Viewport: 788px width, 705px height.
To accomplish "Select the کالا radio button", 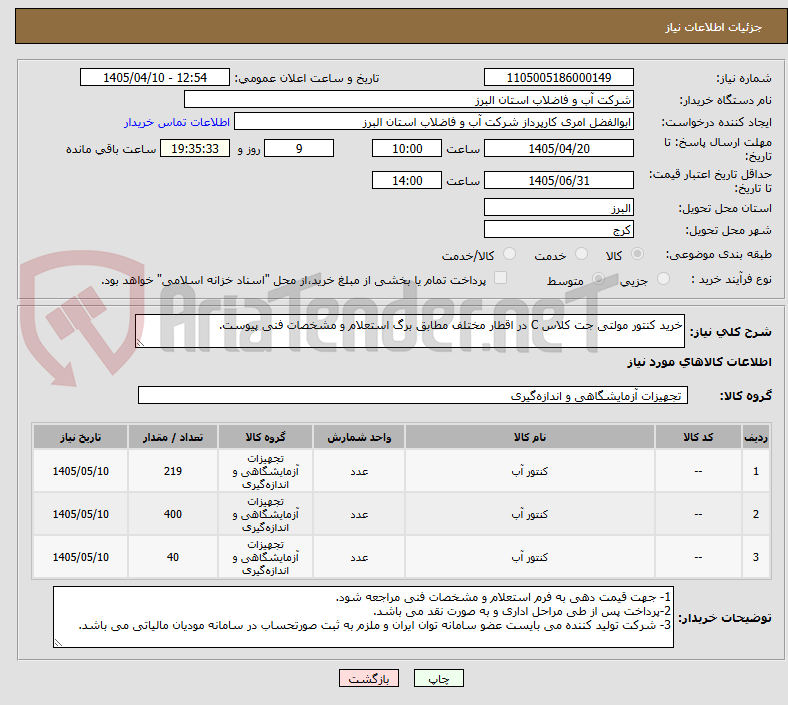I will click(x=637, y=254).
